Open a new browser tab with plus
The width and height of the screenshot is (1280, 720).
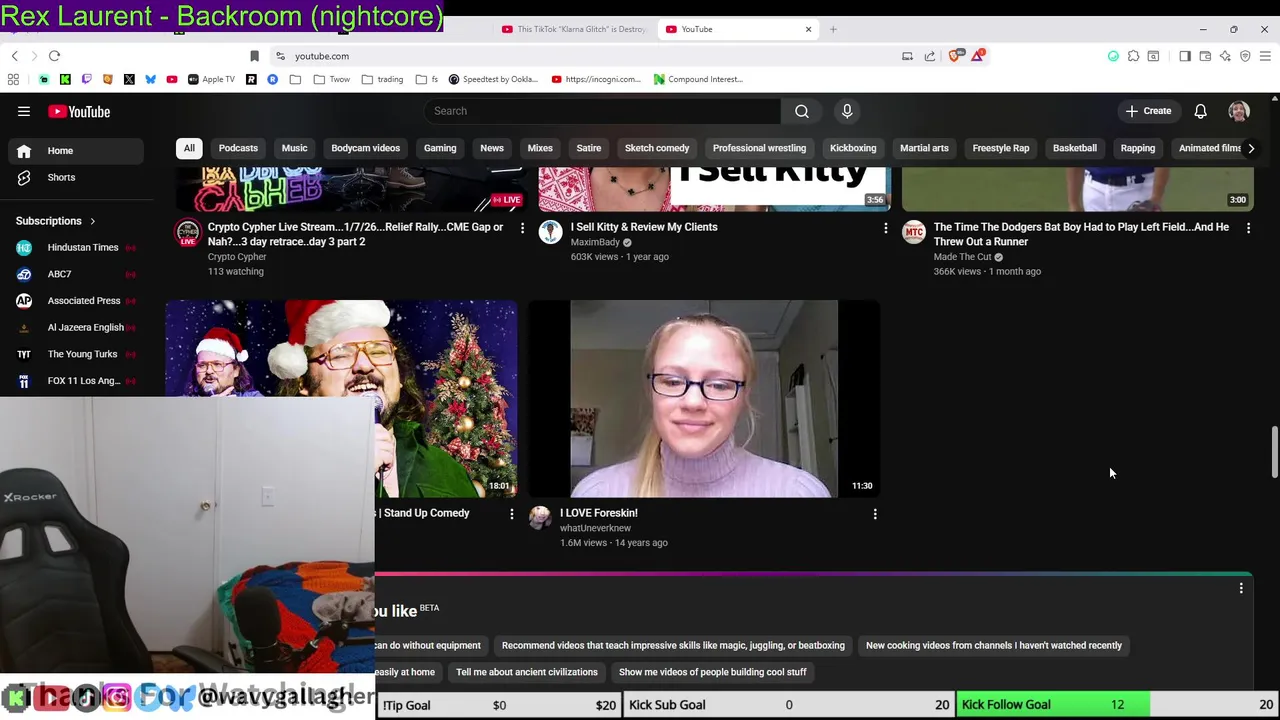click(833, 29)
